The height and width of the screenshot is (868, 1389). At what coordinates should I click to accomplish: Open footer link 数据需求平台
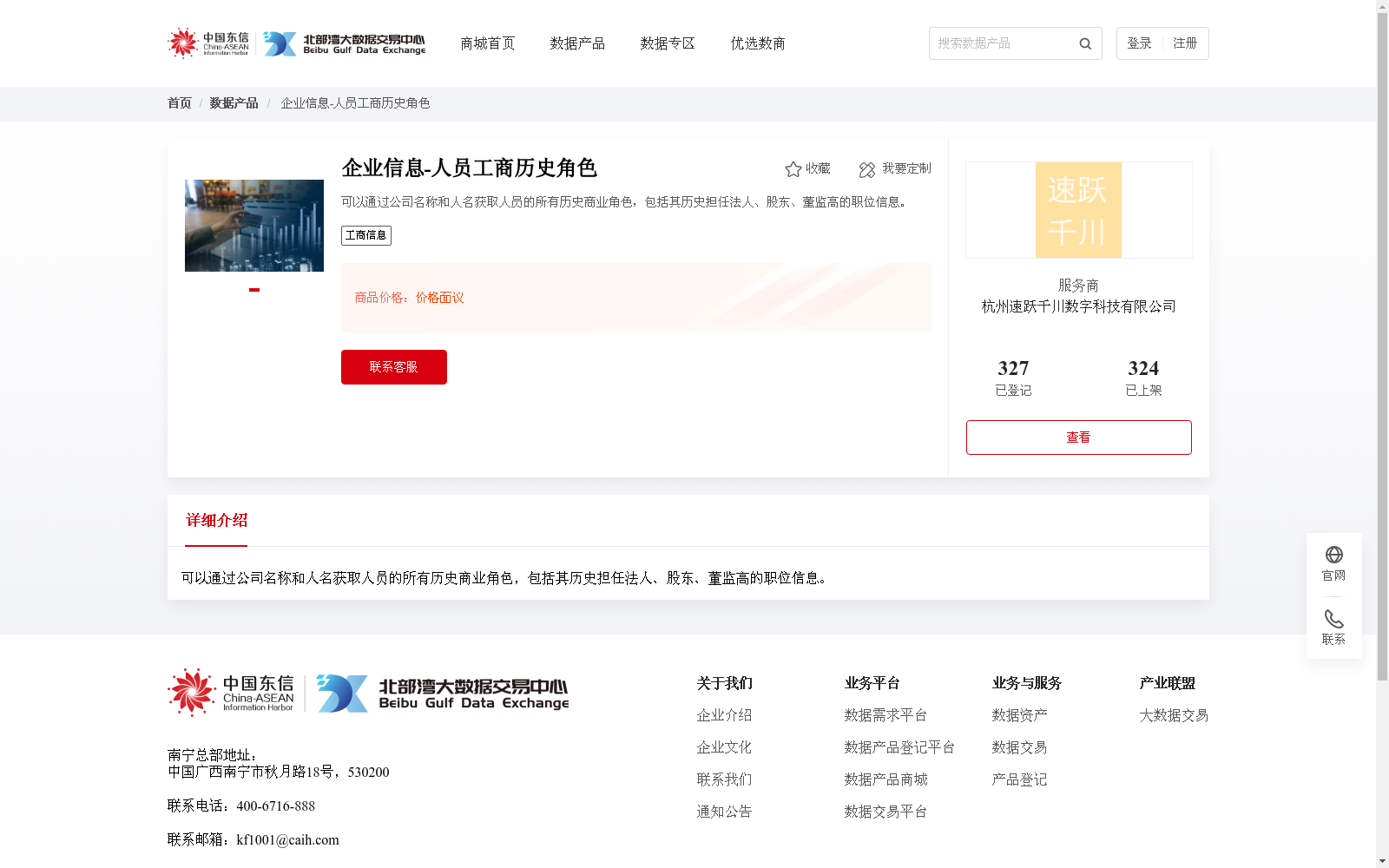[885, 715]
